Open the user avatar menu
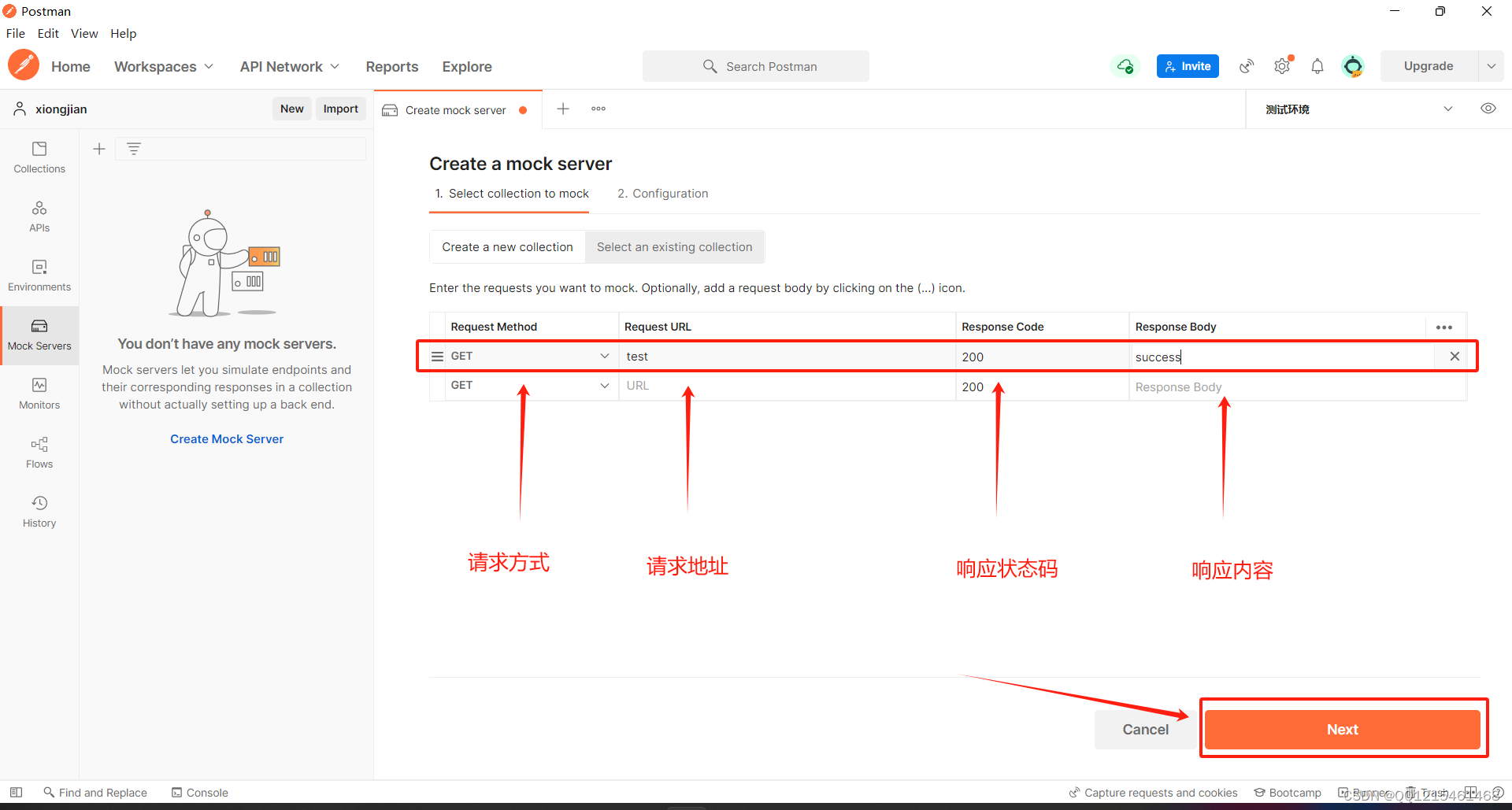Screen dimensions: 1512x810 pyautogui.click(x=1353, y=66)
